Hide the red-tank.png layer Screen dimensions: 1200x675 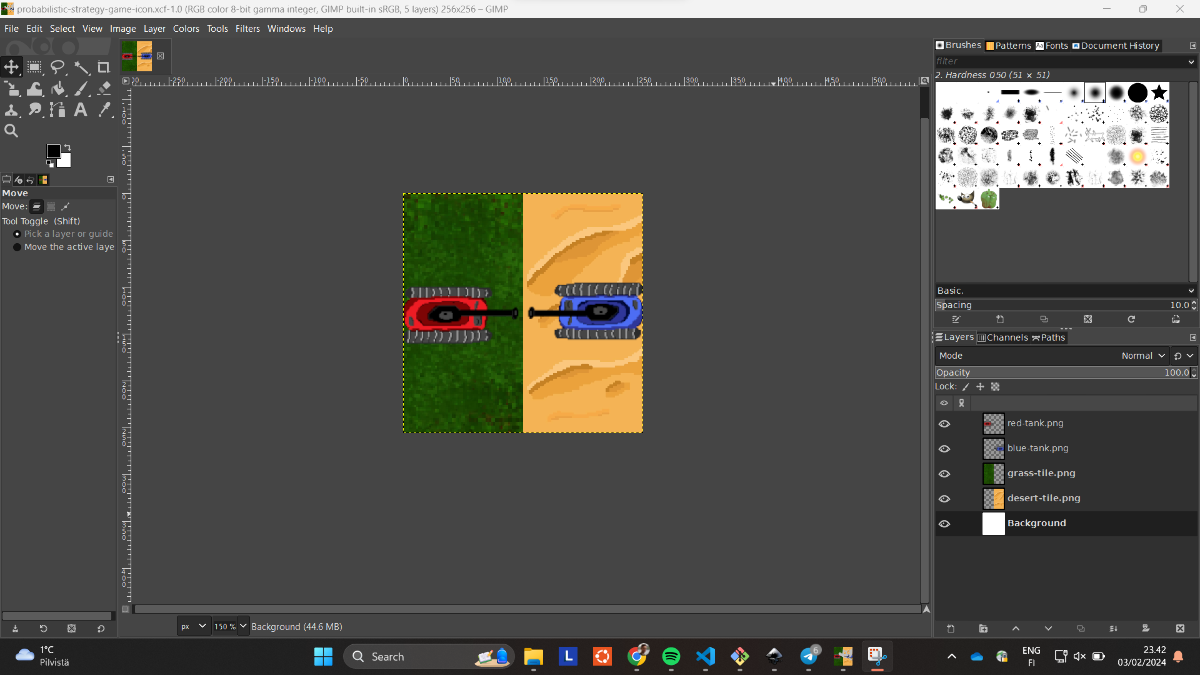click(x=944, y=424)
